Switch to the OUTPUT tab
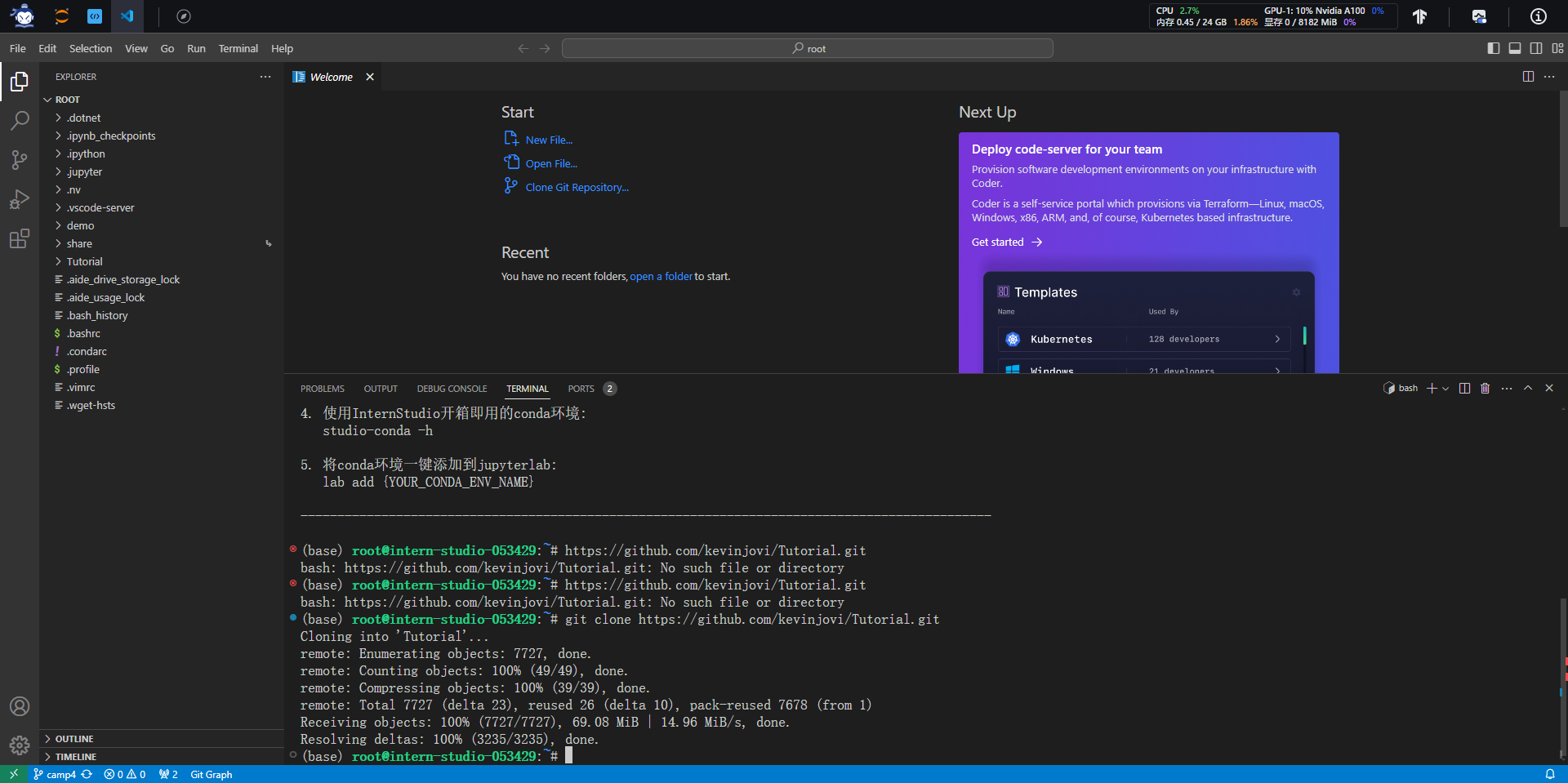 point(381,389)
